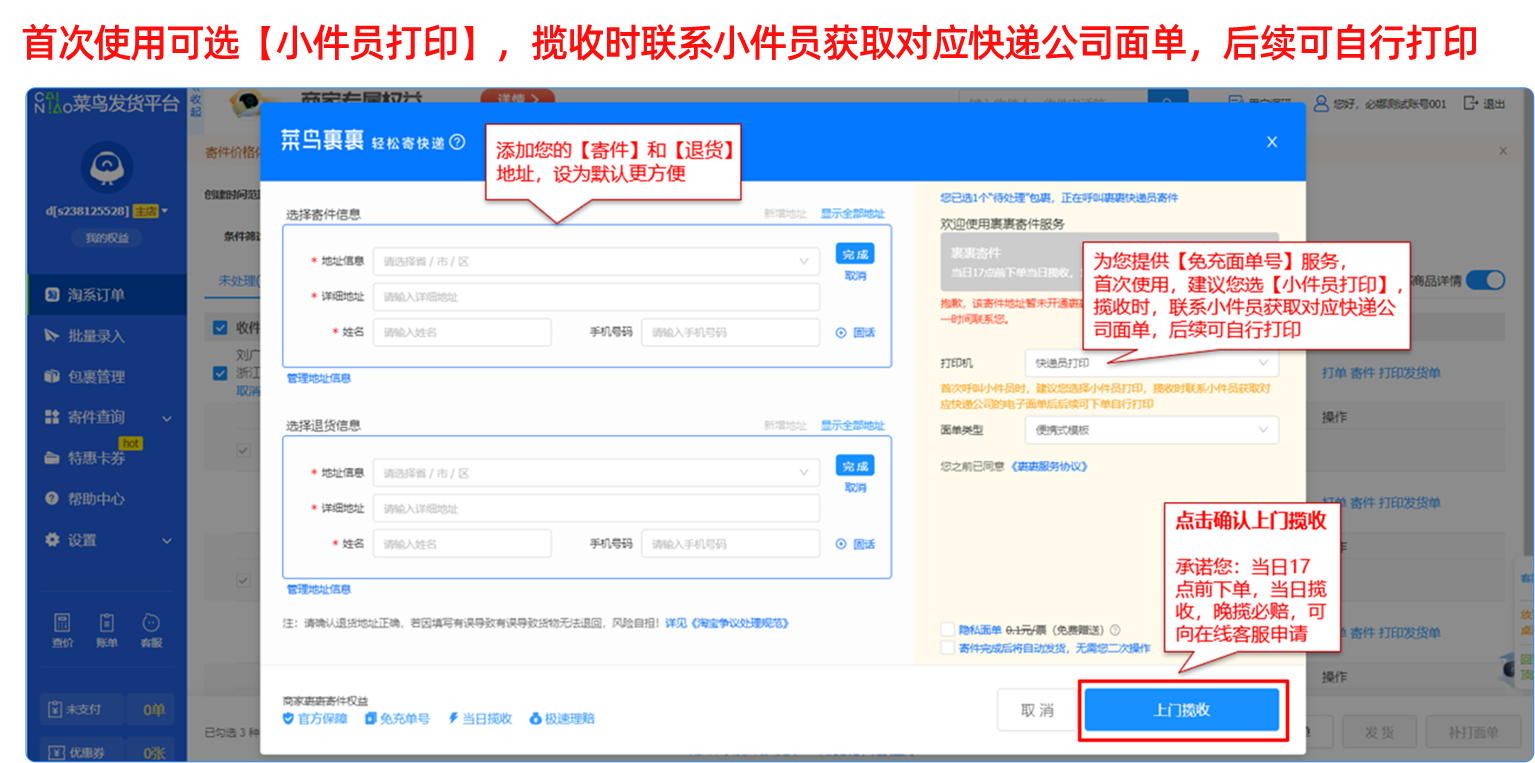
Task: Toggle the 商品详情 switch
Action: pos(1485,280)
